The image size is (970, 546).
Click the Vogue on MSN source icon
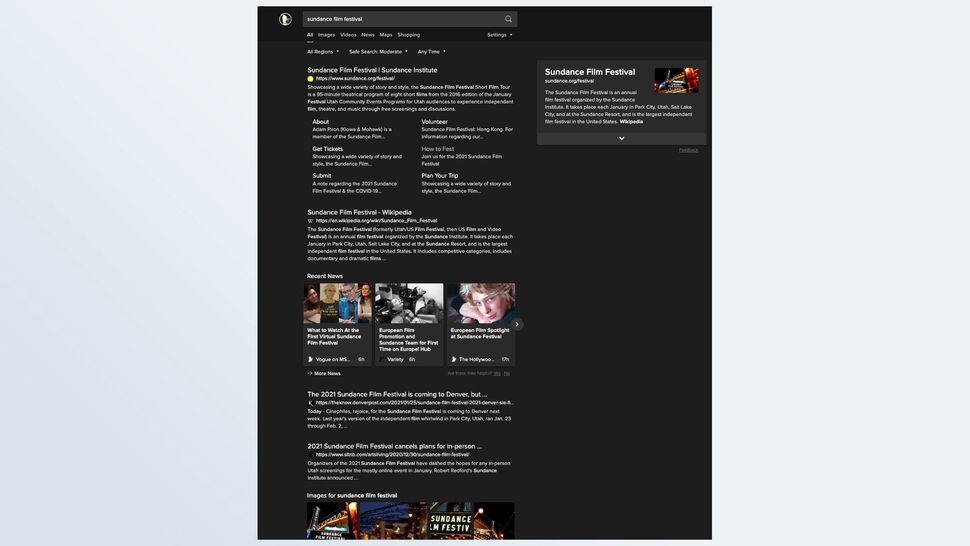click(x=311, y=359)
